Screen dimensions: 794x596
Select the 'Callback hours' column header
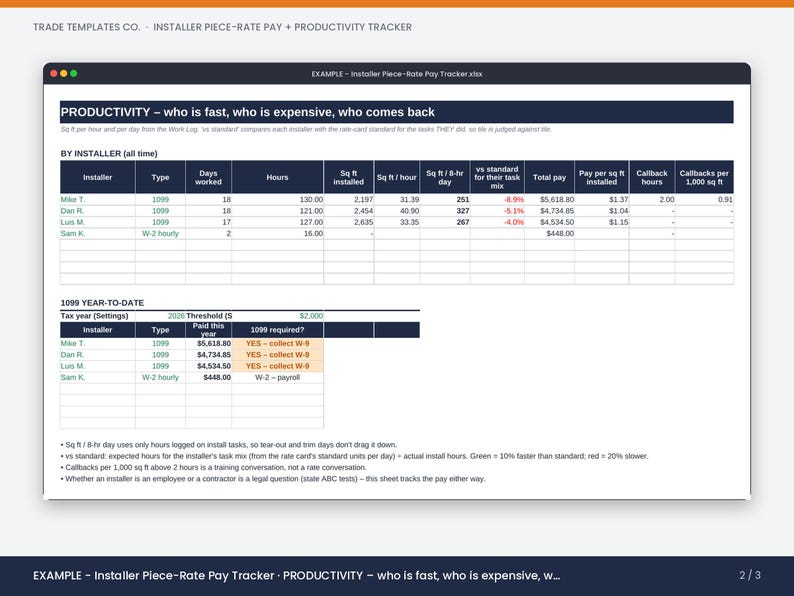click(652, 177)
